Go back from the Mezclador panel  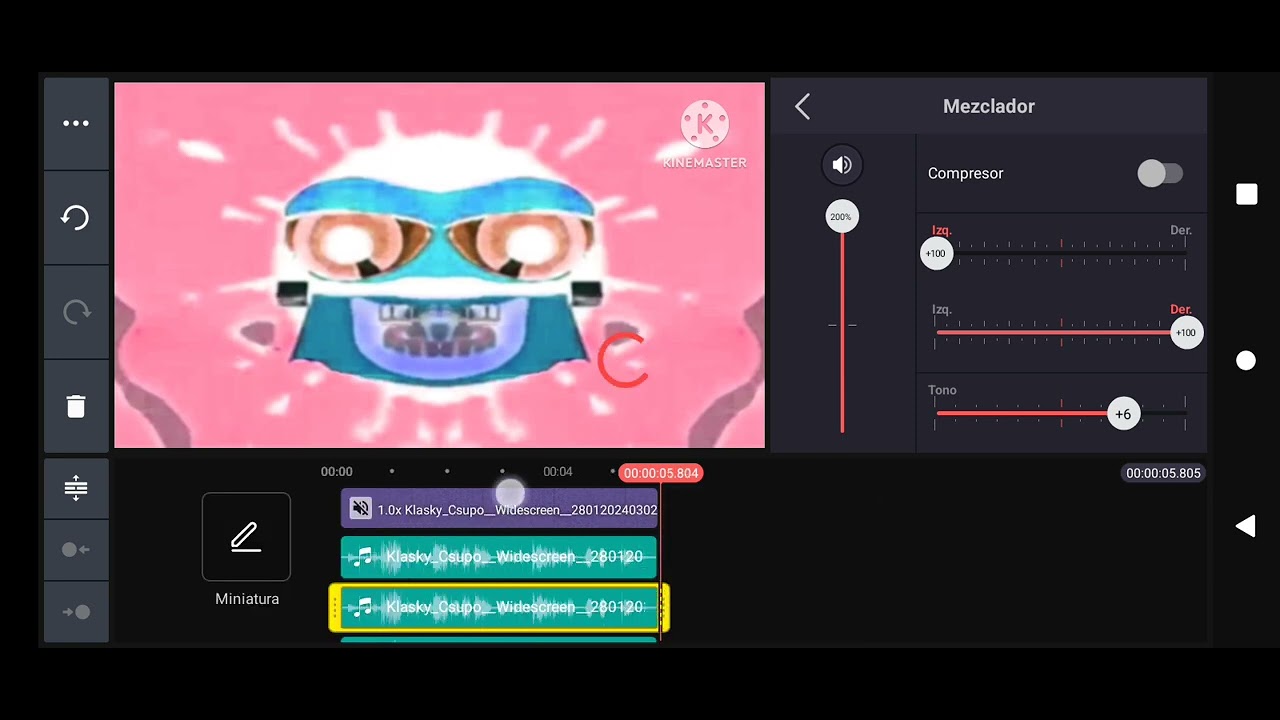[802, 106]
